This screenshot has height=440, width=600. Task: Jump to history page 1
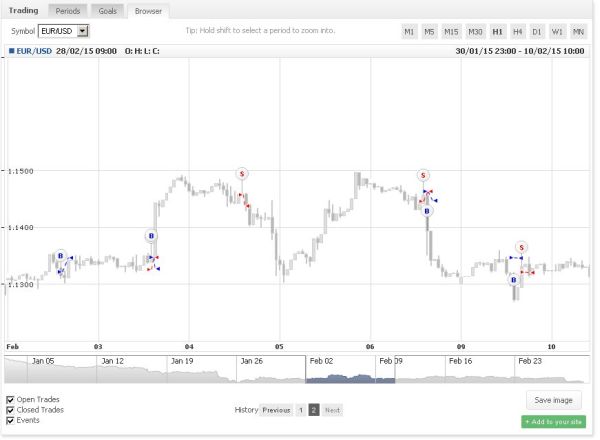click(300, 410)
